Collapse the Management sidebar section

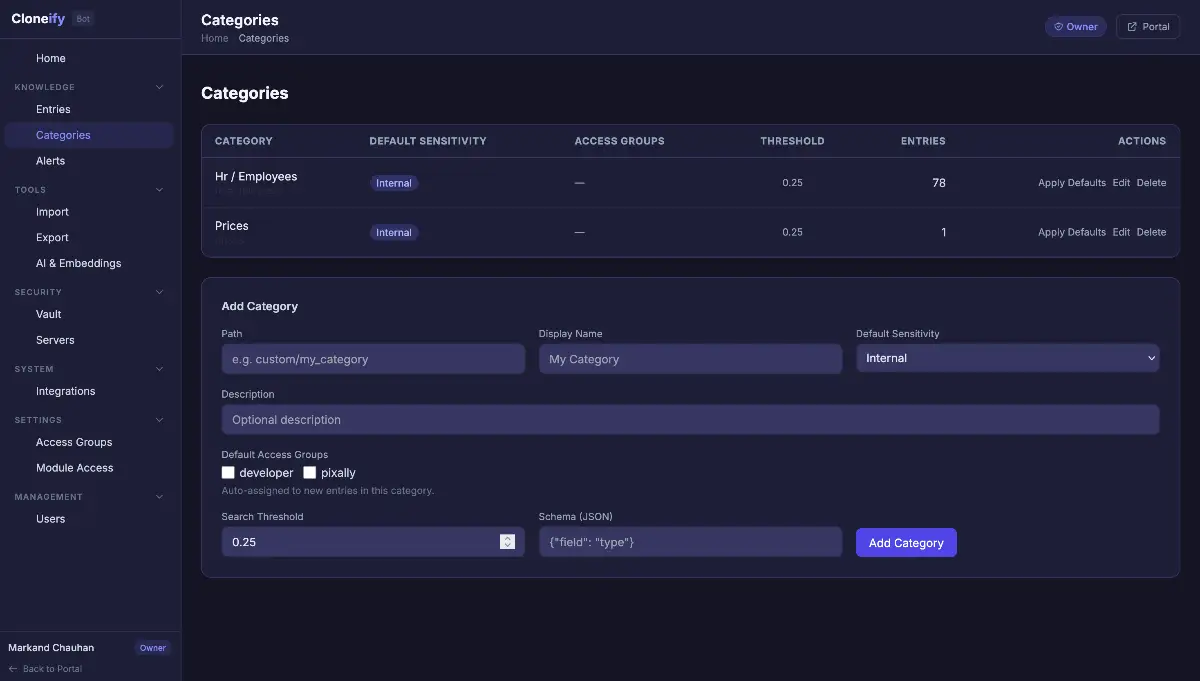click(x=160, y=496)
